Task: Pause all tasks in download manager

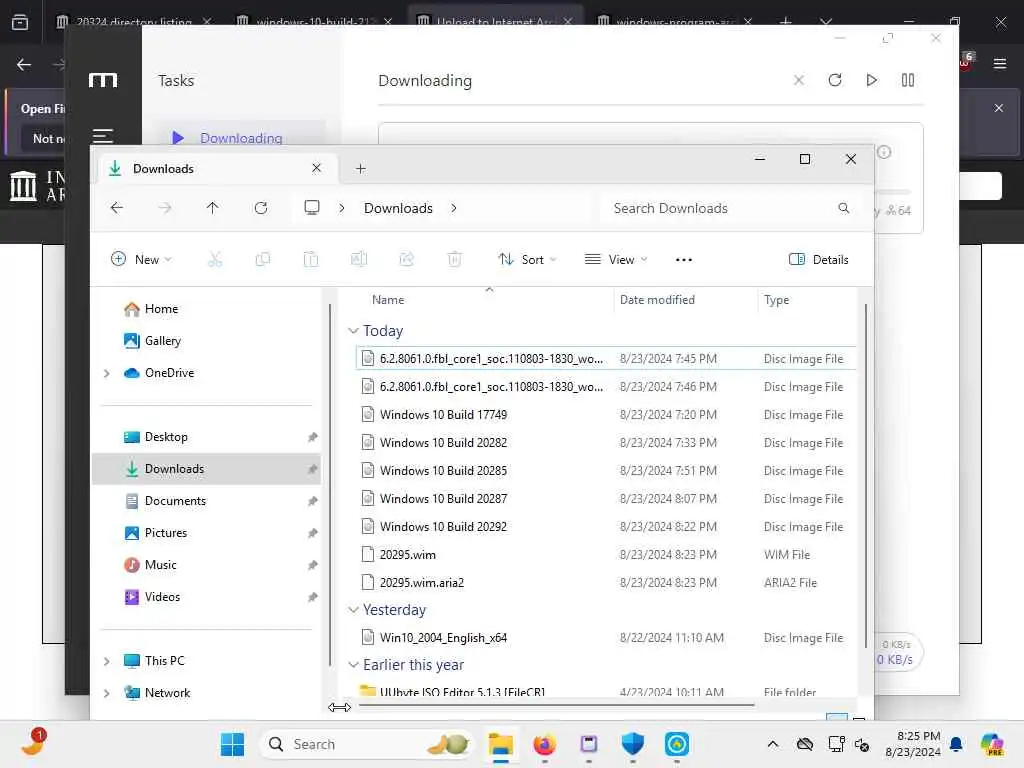Action: coord(908,80)
